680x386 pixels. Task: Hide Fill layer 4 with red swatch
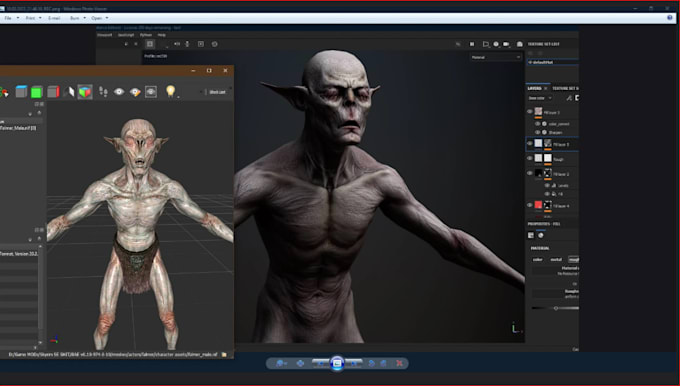coord(530,205)
